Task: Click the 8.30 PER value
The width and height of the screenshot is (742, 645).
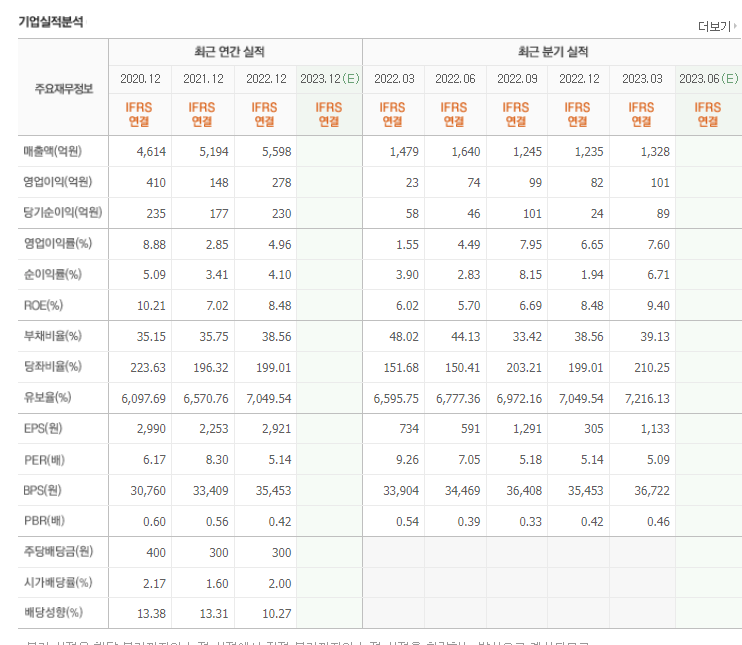Action: 217,460
